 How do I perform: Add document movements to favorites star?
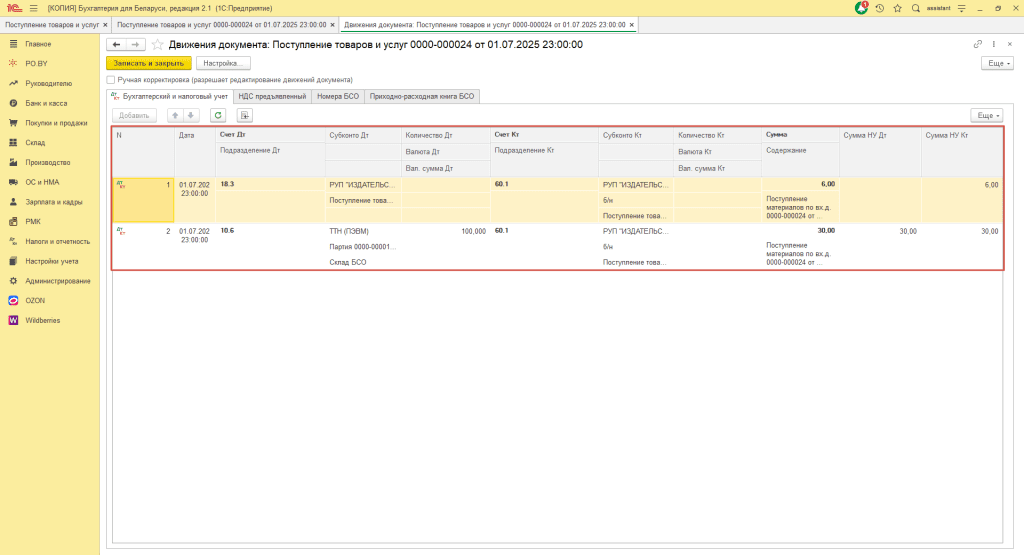point(157,44)
